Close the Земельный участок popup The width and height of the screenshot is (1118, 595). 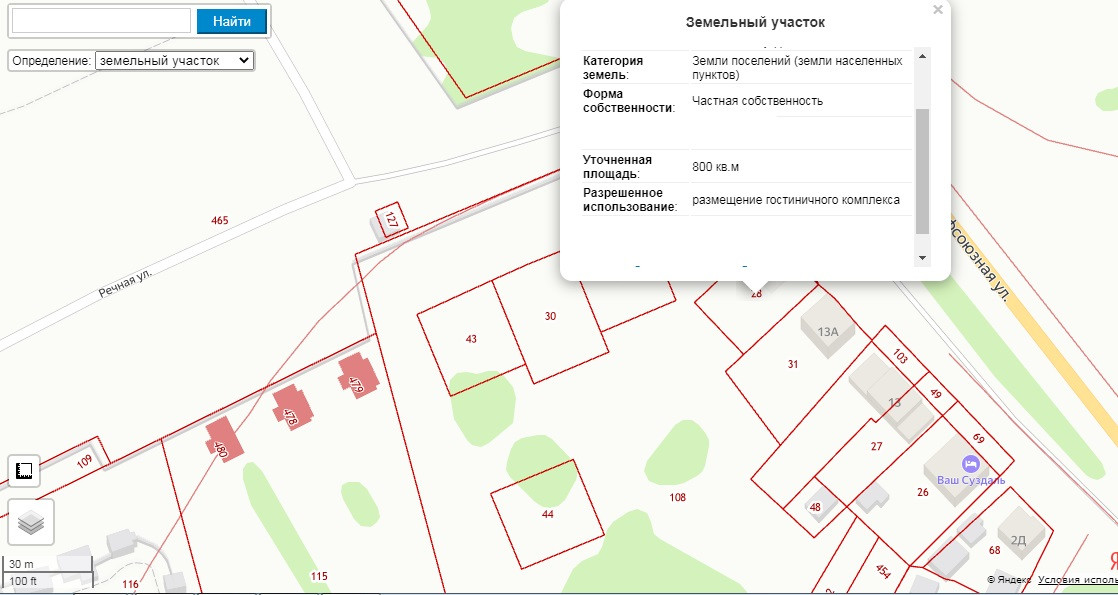click(x=938, y=10)
